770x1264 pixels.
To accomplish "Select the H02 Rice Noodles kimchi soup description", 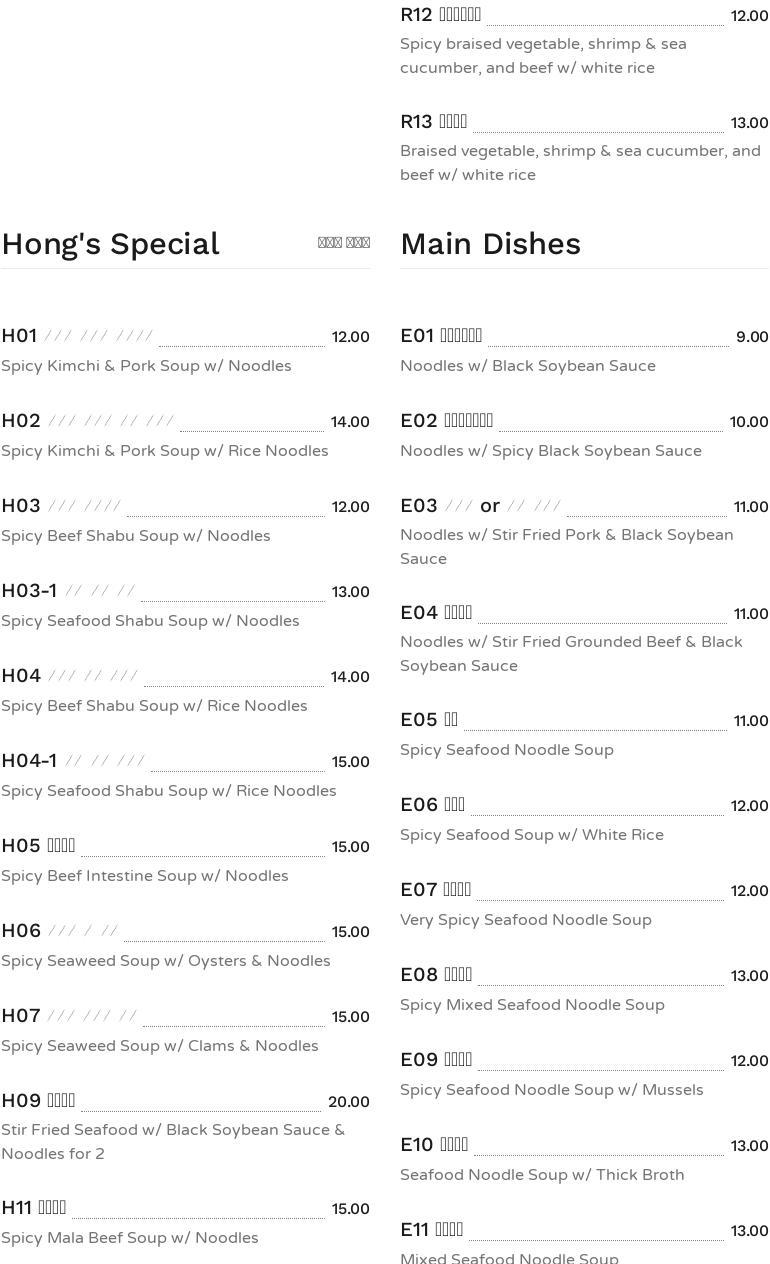I will [x=164, y=451].
